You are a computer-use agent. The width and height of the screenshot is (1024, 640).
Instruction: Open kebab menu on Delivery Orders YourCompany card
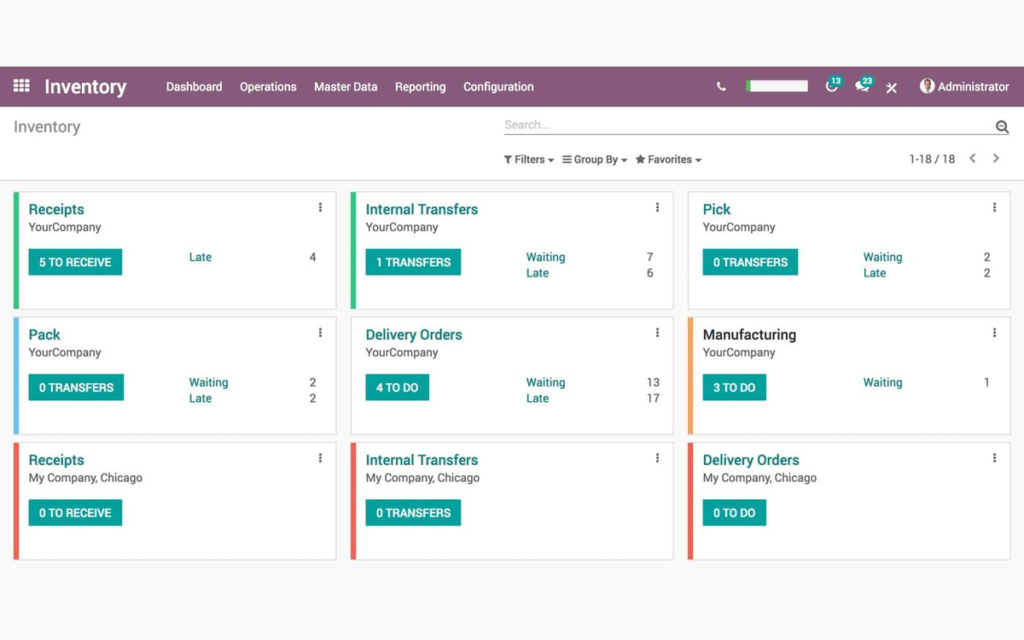(x=658, y=332)
